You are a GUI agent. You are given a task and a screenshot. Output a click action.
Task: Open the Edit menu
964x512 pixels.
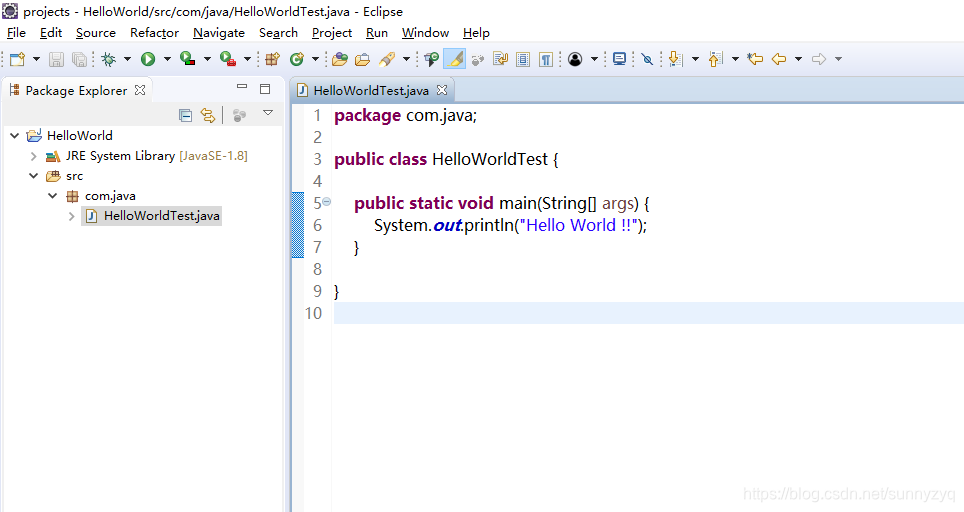tap(51, 33)
